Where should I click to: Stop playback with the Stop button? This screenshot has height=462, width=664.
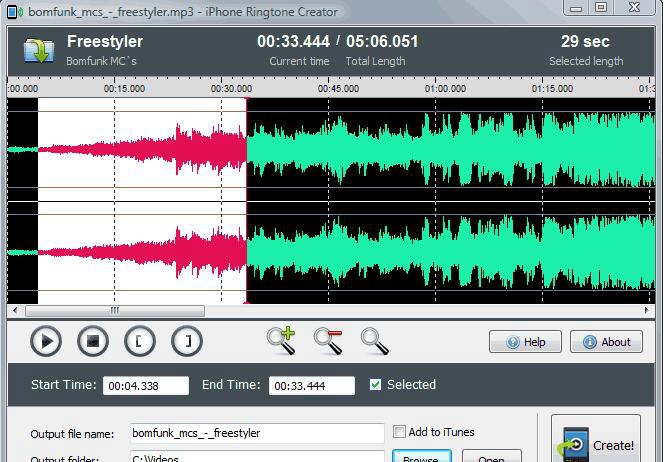pos(93,341)
